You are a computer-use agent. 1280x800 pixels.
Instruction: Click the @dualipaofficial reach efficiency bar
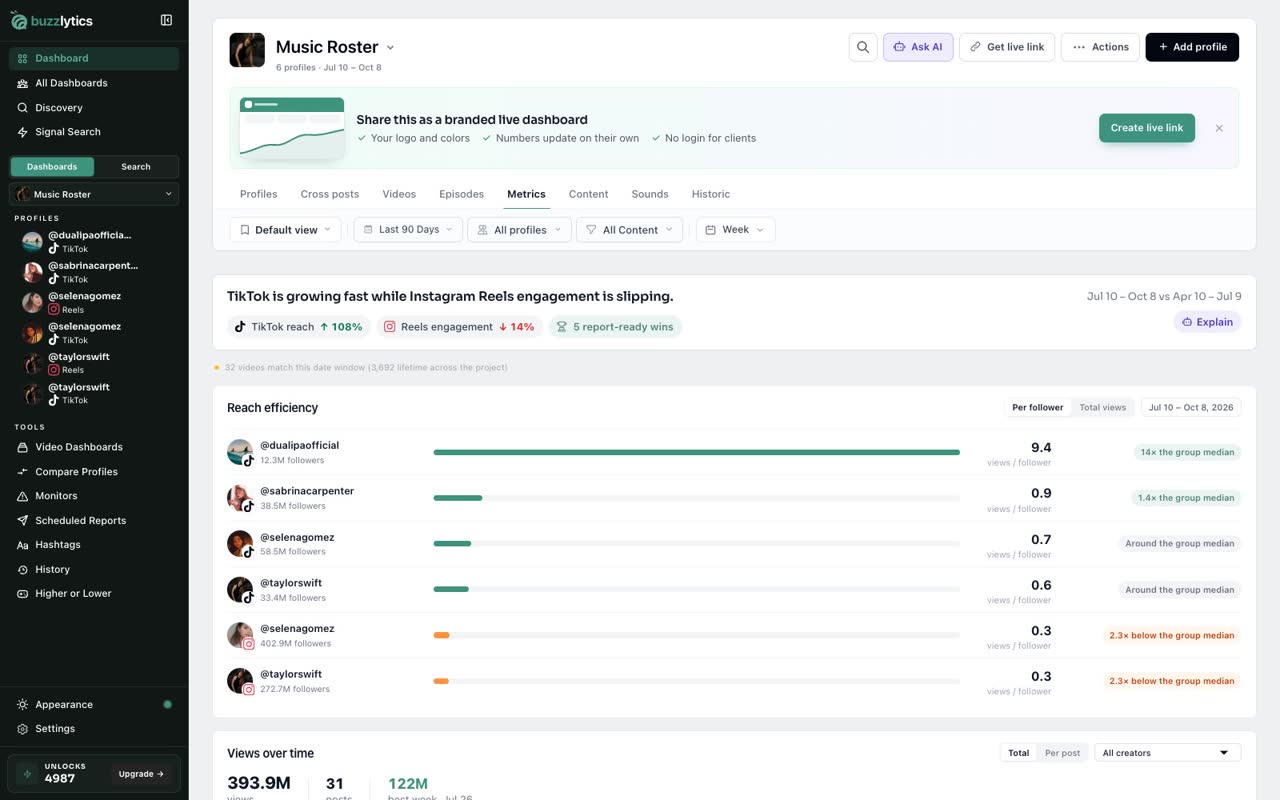pos(696,452)
